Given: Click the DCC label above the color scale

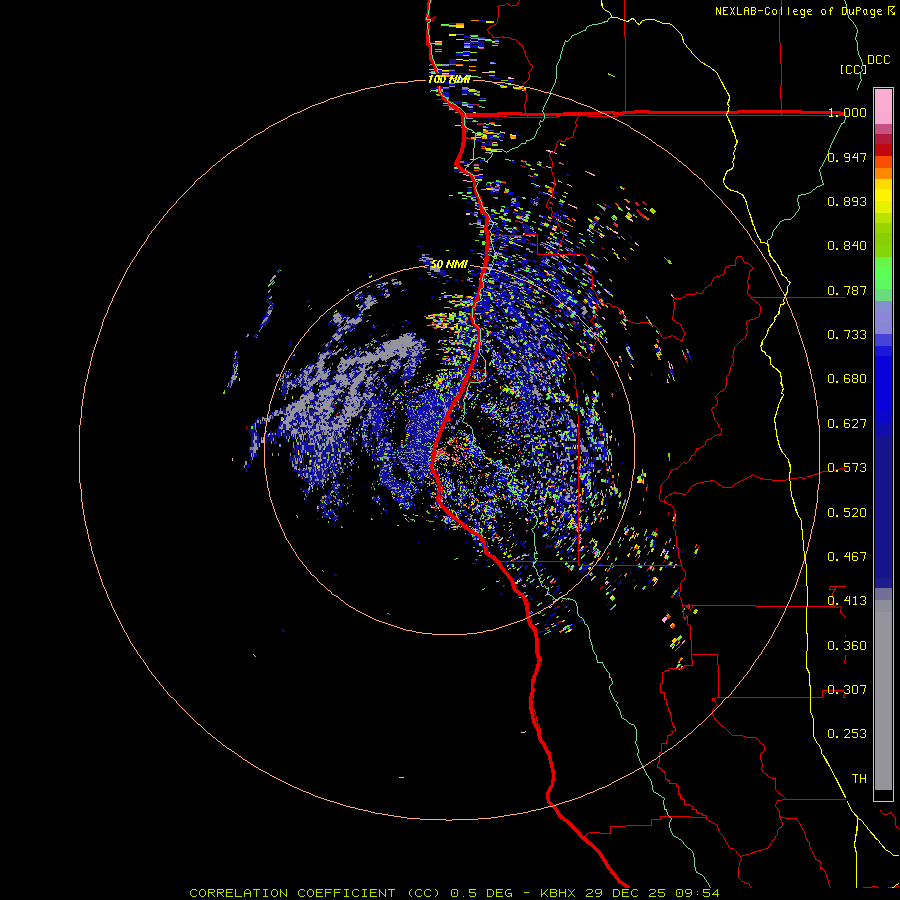Looking at the screenshot, I should (879, 60).
